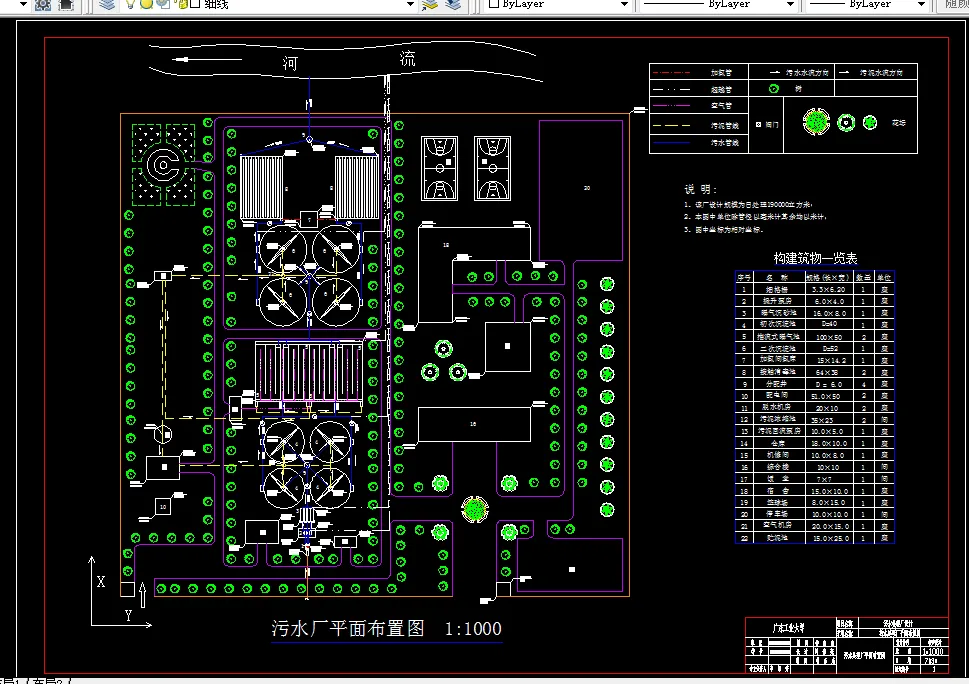Screen dimensions: 969x684
Task: Click note line 3 about coordinates
Action: [724, 229]
